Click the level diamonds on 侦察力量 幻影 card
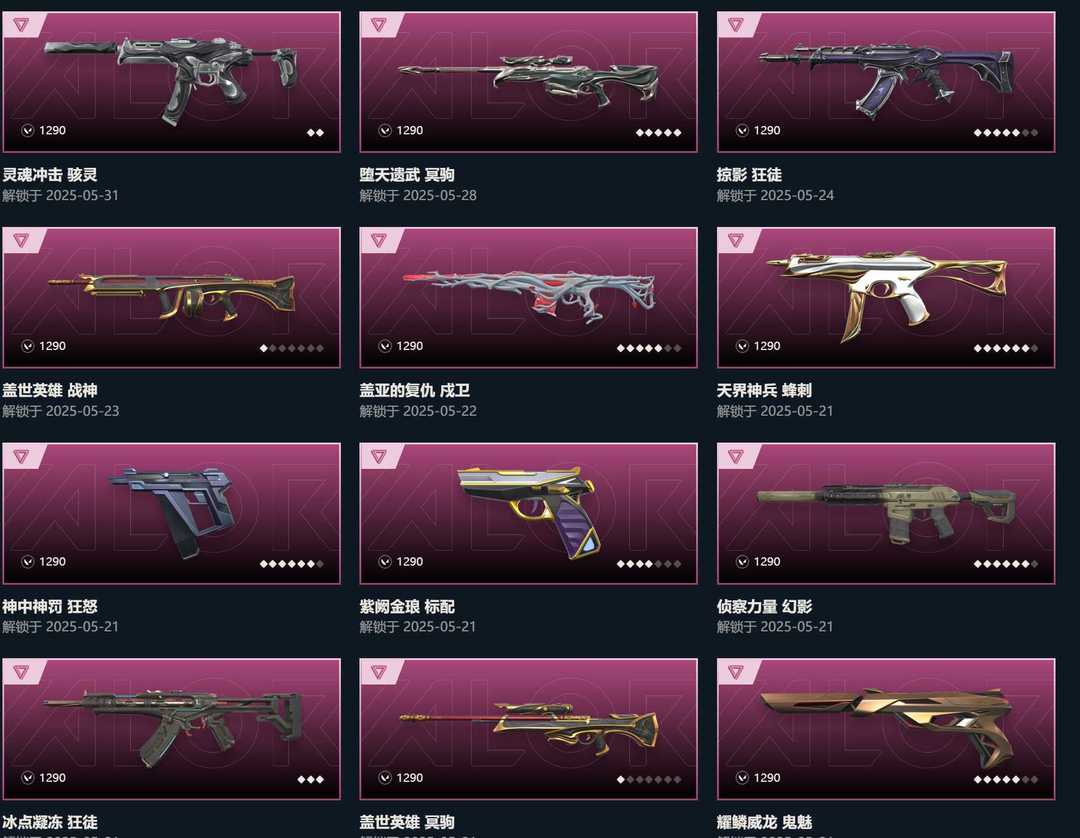This screenshot has width=1080, height=838. click(1006, 564)
